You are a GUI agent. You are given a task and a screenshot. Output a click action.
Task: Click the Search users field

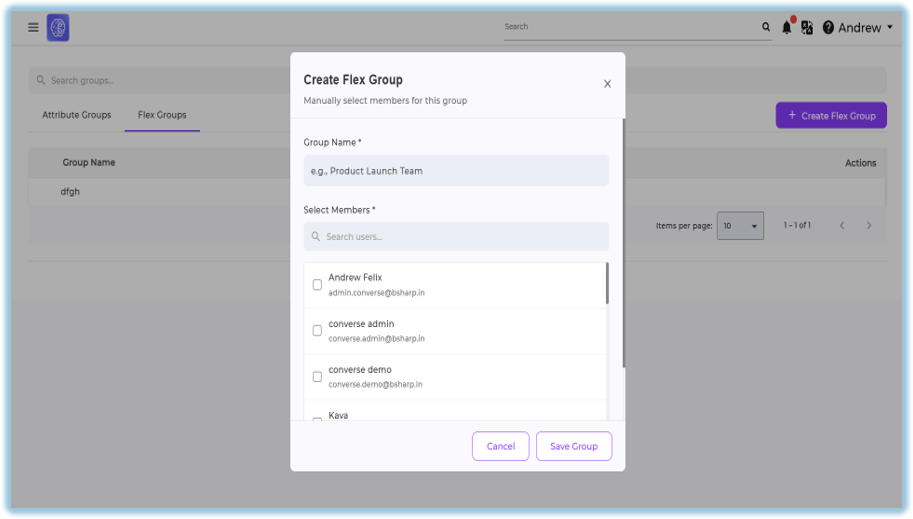(x=456, y=236)
